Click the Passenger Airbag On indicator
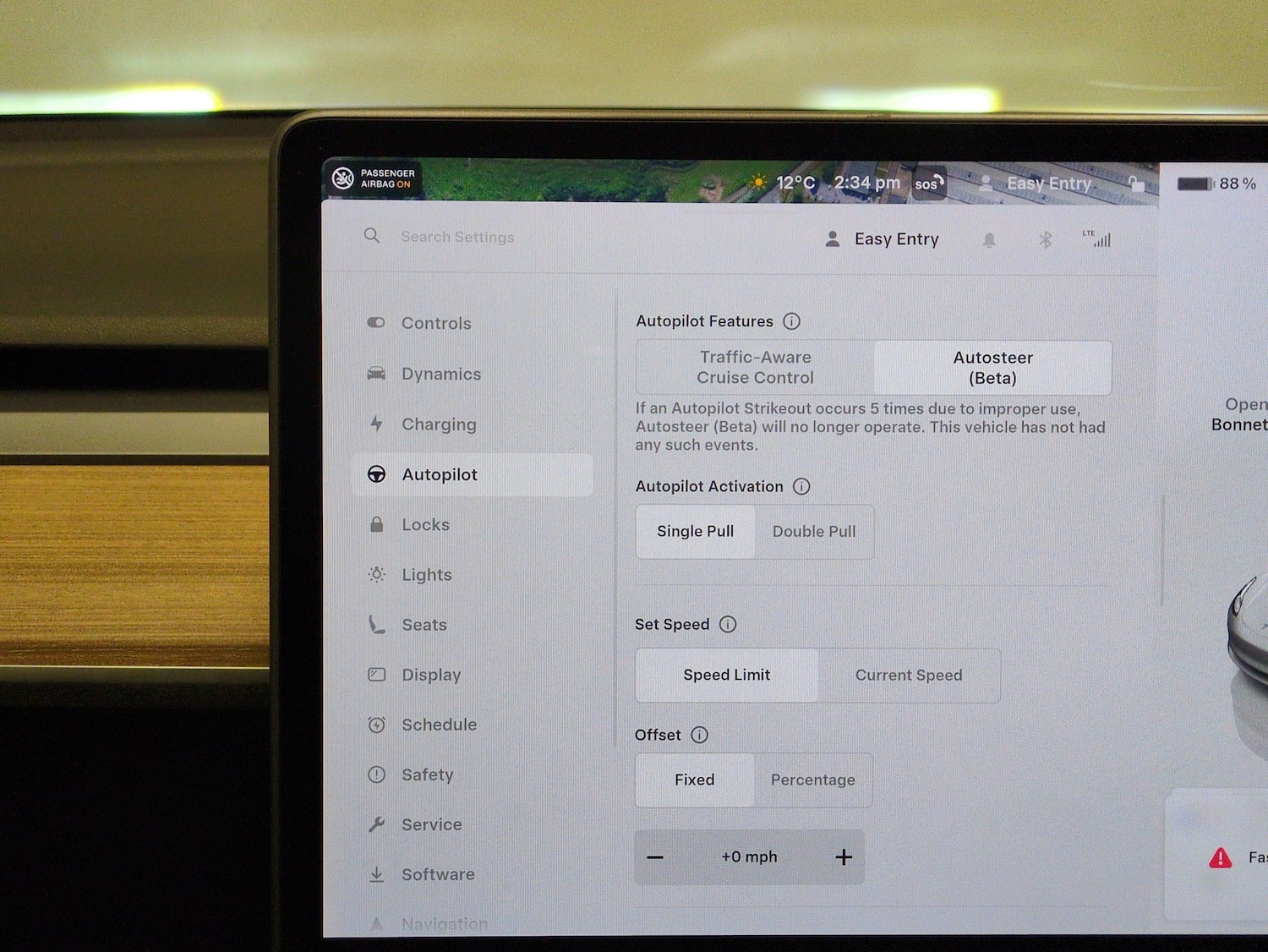 pyautogui.click(x=372, y=179)
